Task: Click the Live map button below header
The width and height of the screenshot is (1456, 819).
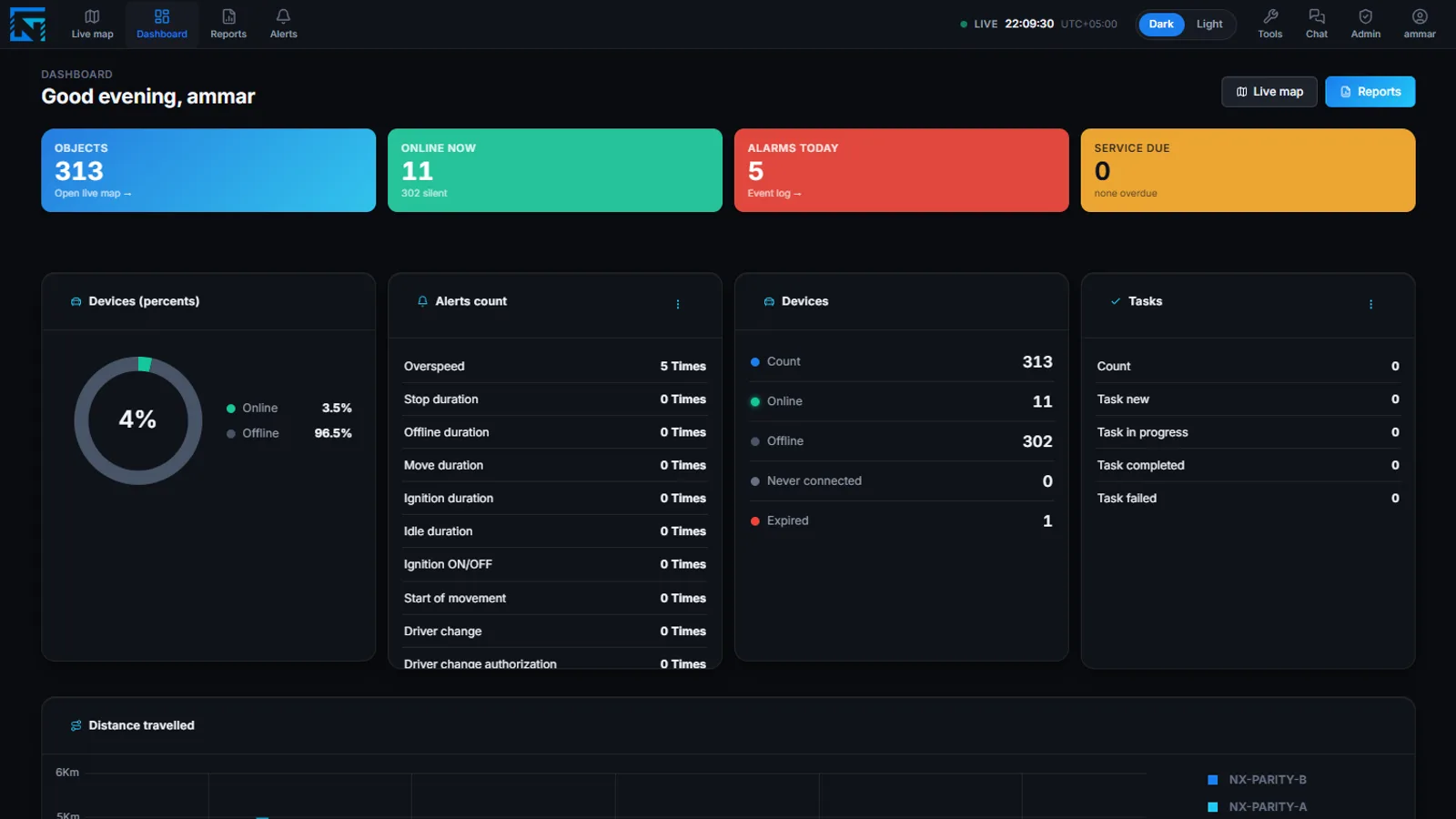Action: (x=1269, y=92)
